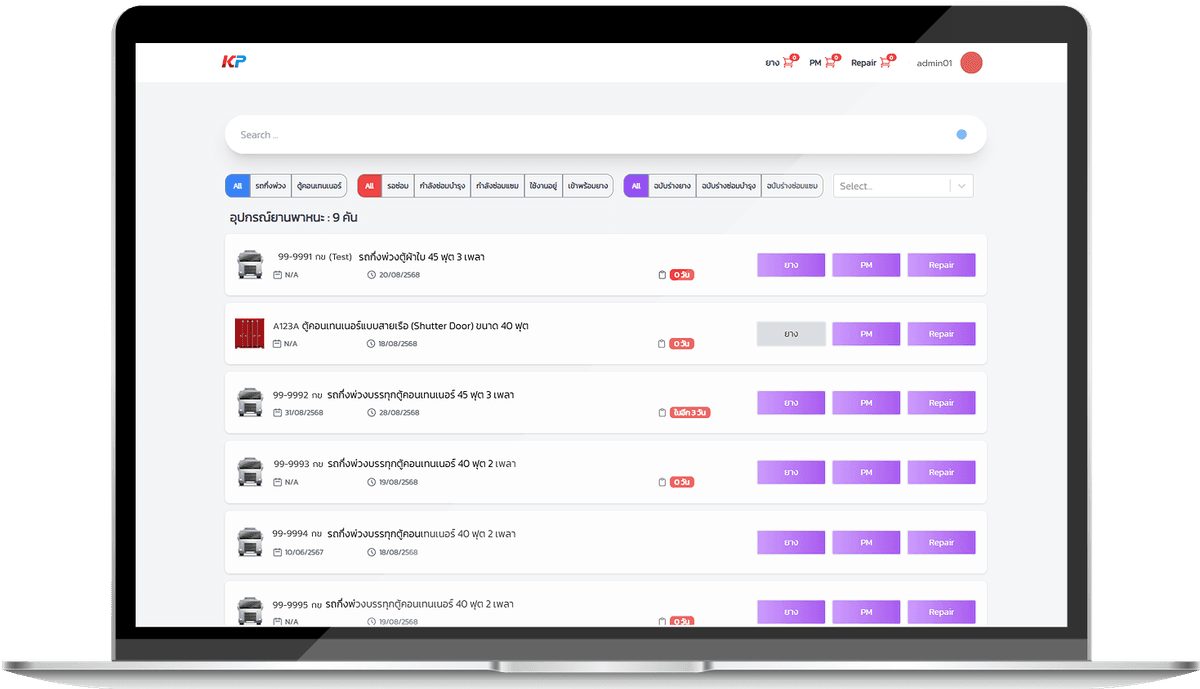Select purple All draft filter

coord(635,186)
